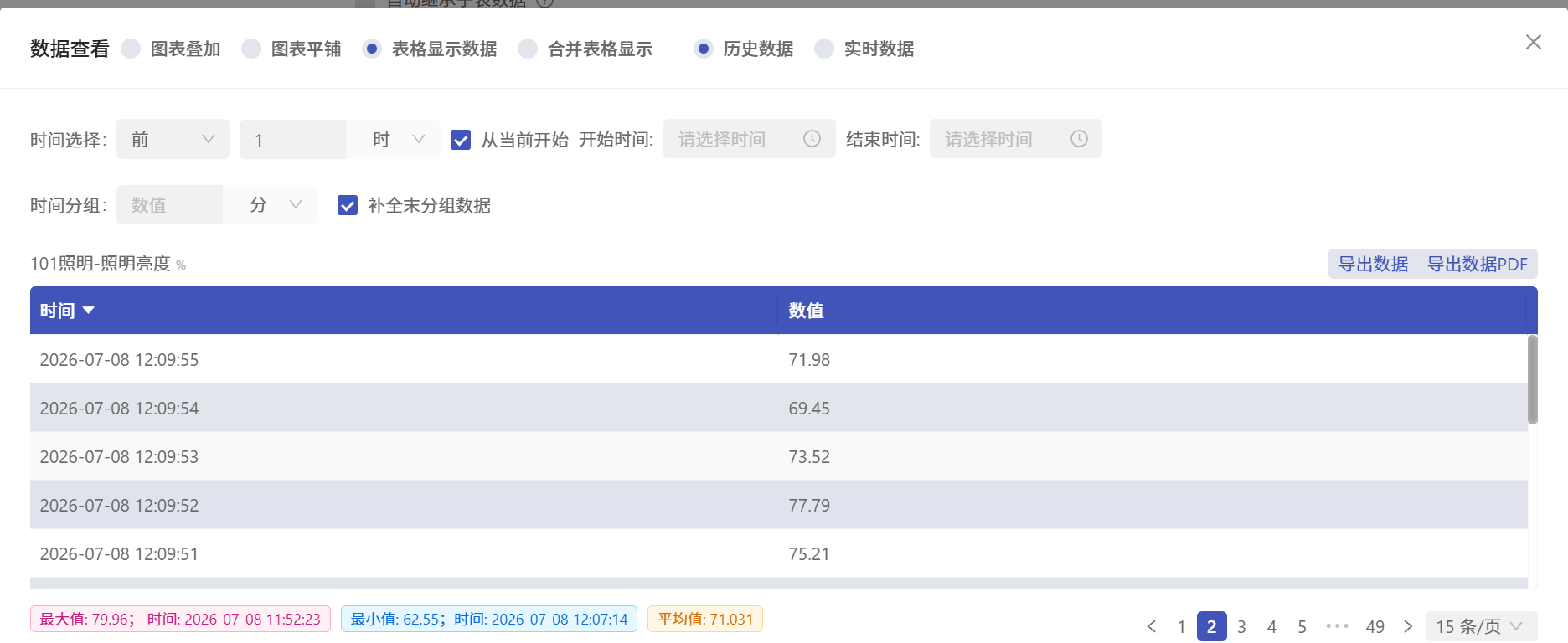Go to page 5
Viewport: 1568px width, 643px height.
pyautogui.click(x=1302, y=626)
